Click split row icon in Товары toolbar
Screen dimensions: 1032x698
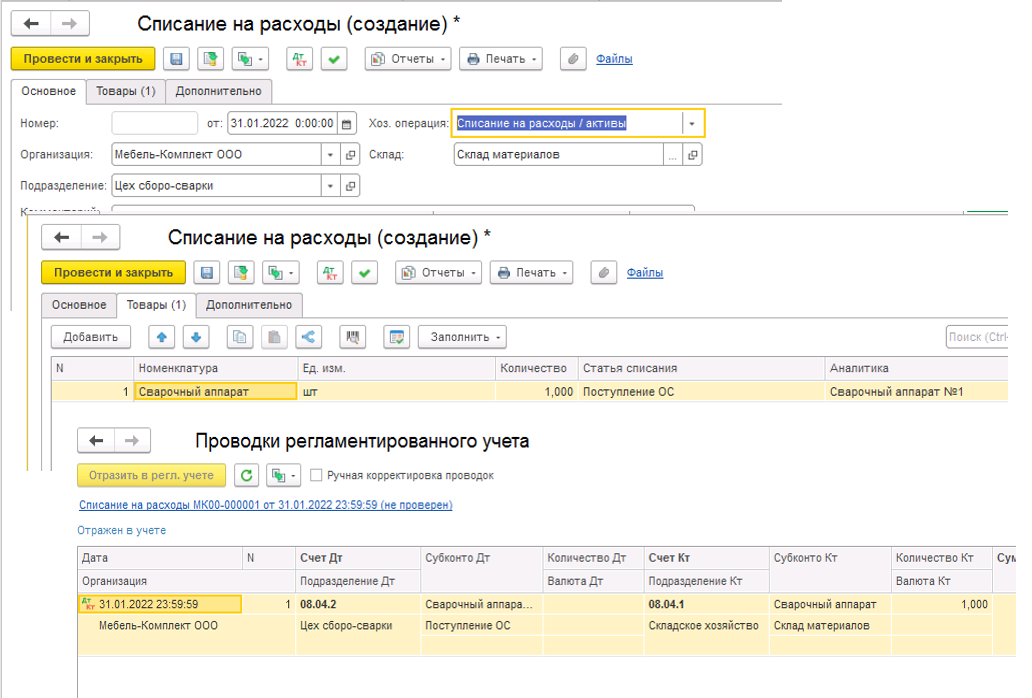[x=309, y=337]
